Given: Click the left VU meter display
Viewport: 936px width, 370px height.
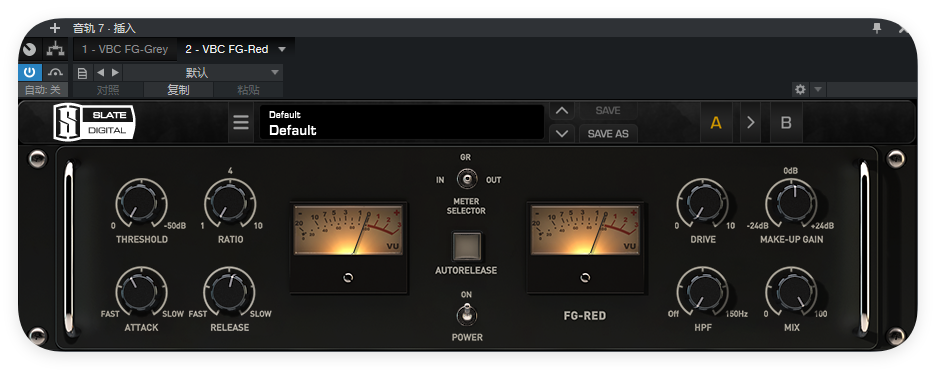Looking at the screenshot, I should click(x=348, y=230).
